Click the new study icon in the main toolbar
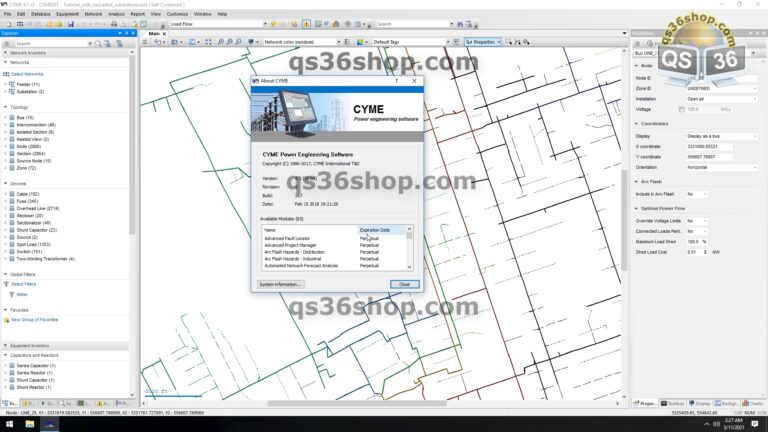 click(8, 24)
